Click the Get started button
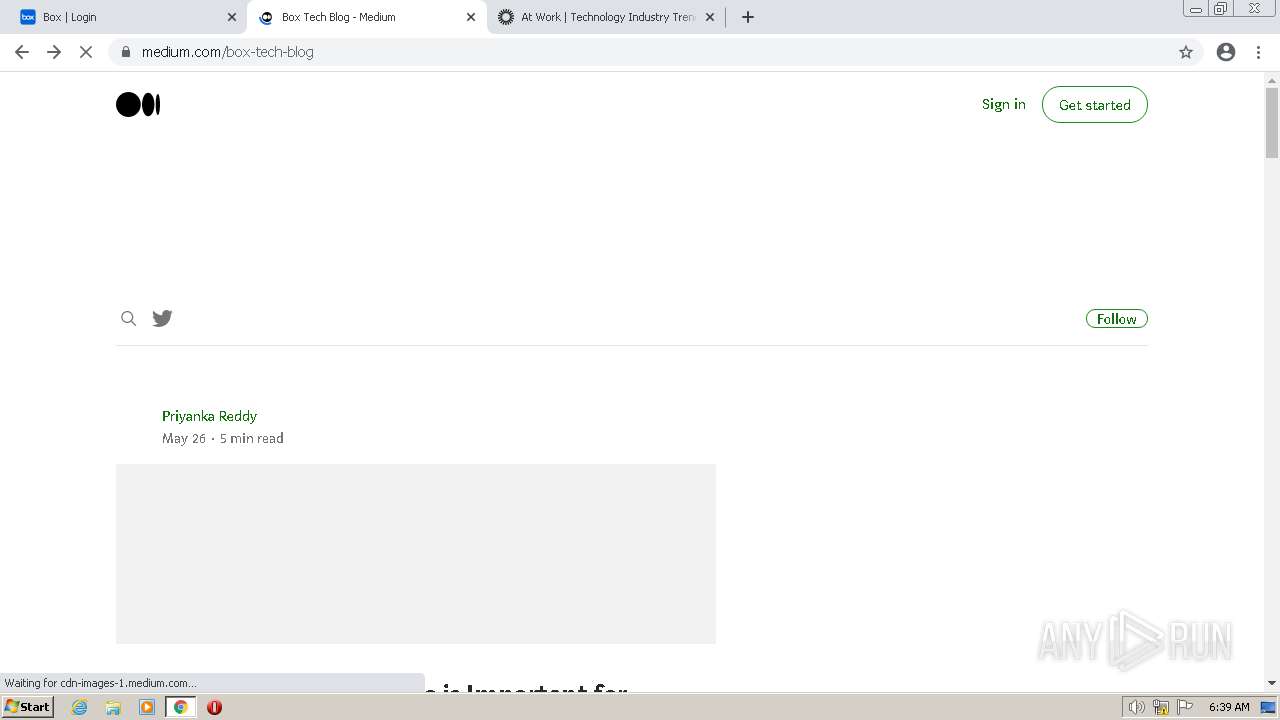This screenshot has width=1280, height=720. click(x=1094, y=105)
